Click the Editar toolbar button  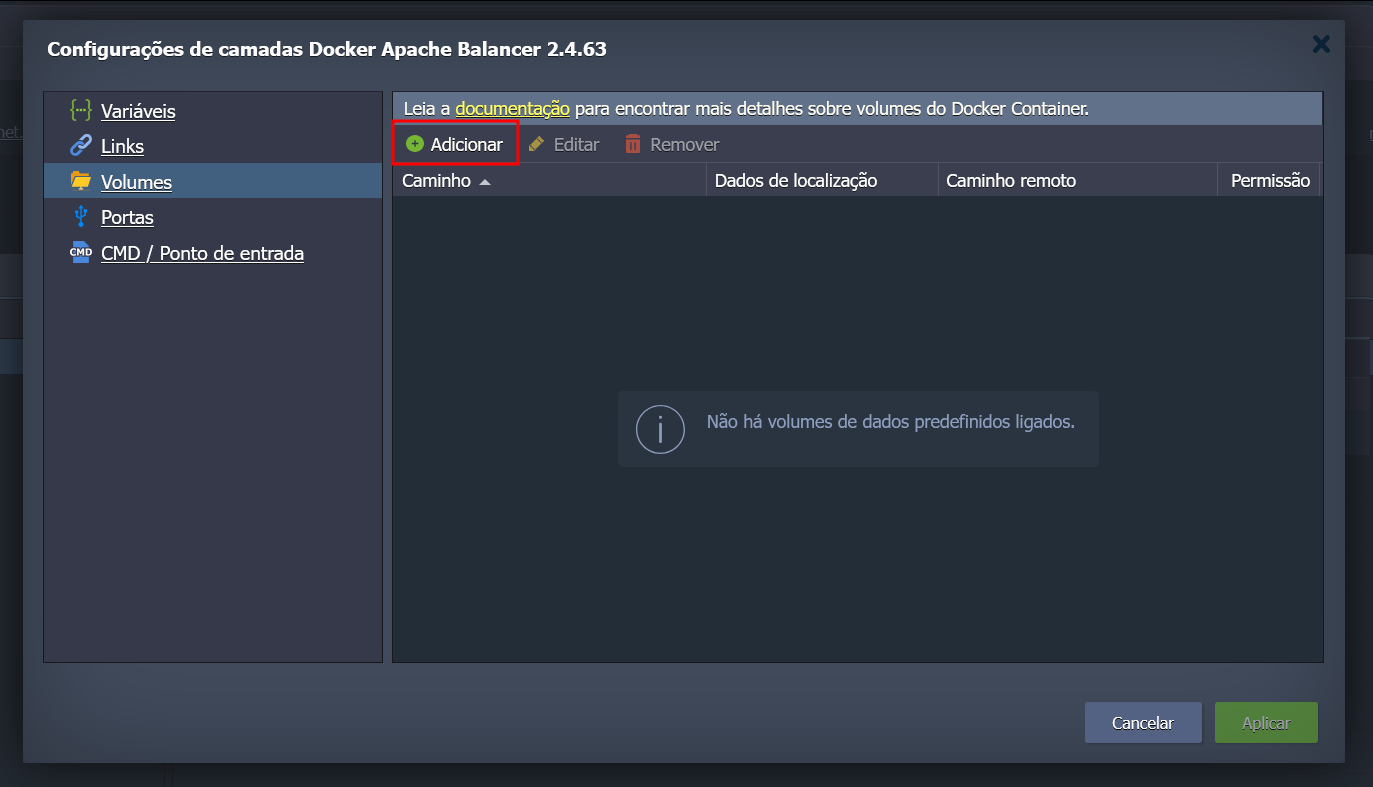pyautogui.click(x=564, y=144)
